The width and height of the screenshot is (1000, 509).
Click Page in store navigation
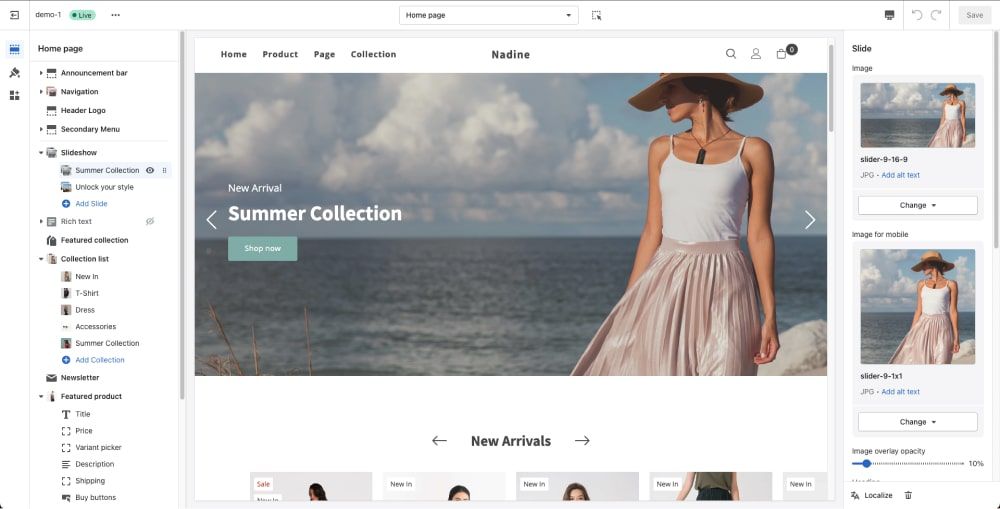coord(324,54)
